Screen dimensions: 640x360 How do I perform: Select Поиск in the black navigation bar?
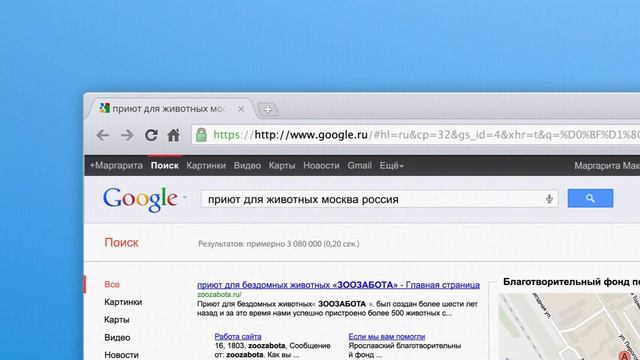[165, 166]
